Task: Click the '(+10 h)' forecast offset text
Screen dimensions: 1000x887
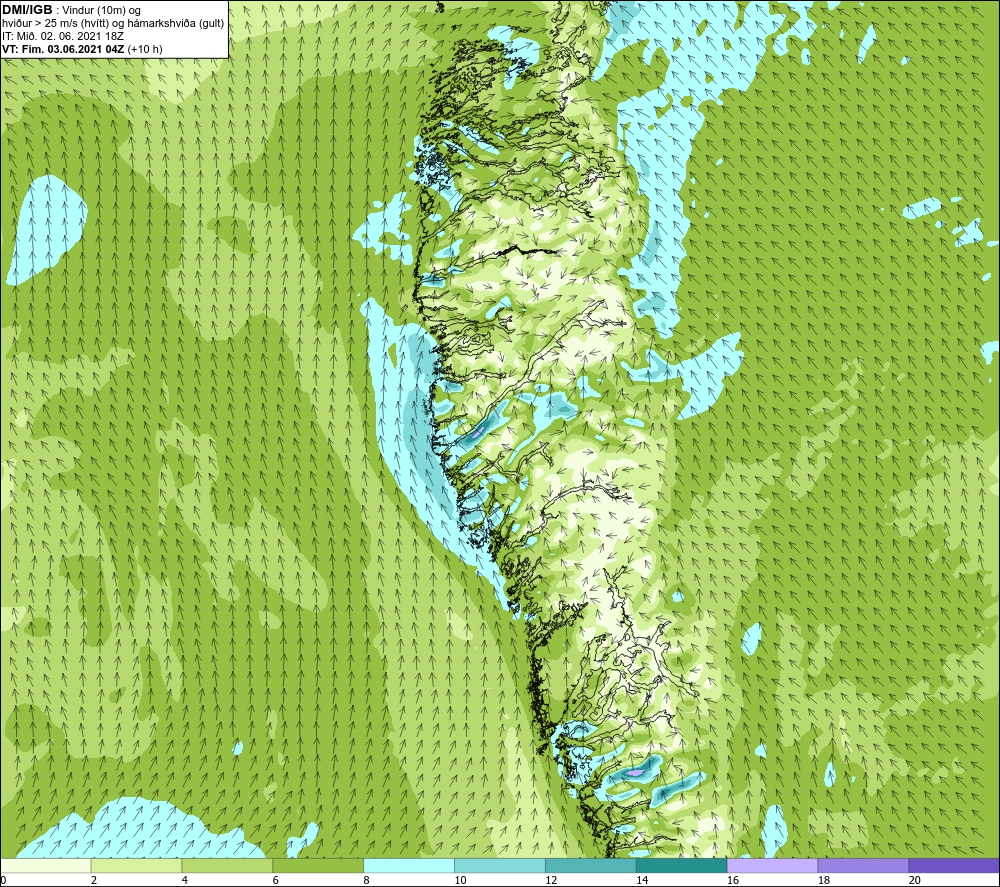Action: tap(145, 49)
